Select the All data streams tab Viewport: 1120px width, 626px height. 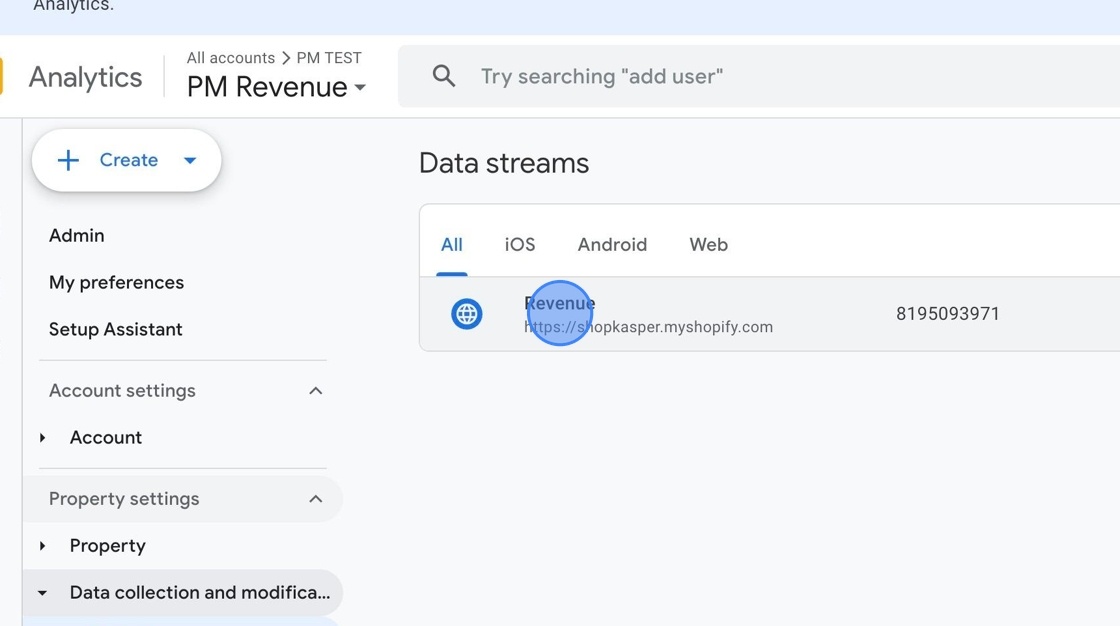point(451,244)
